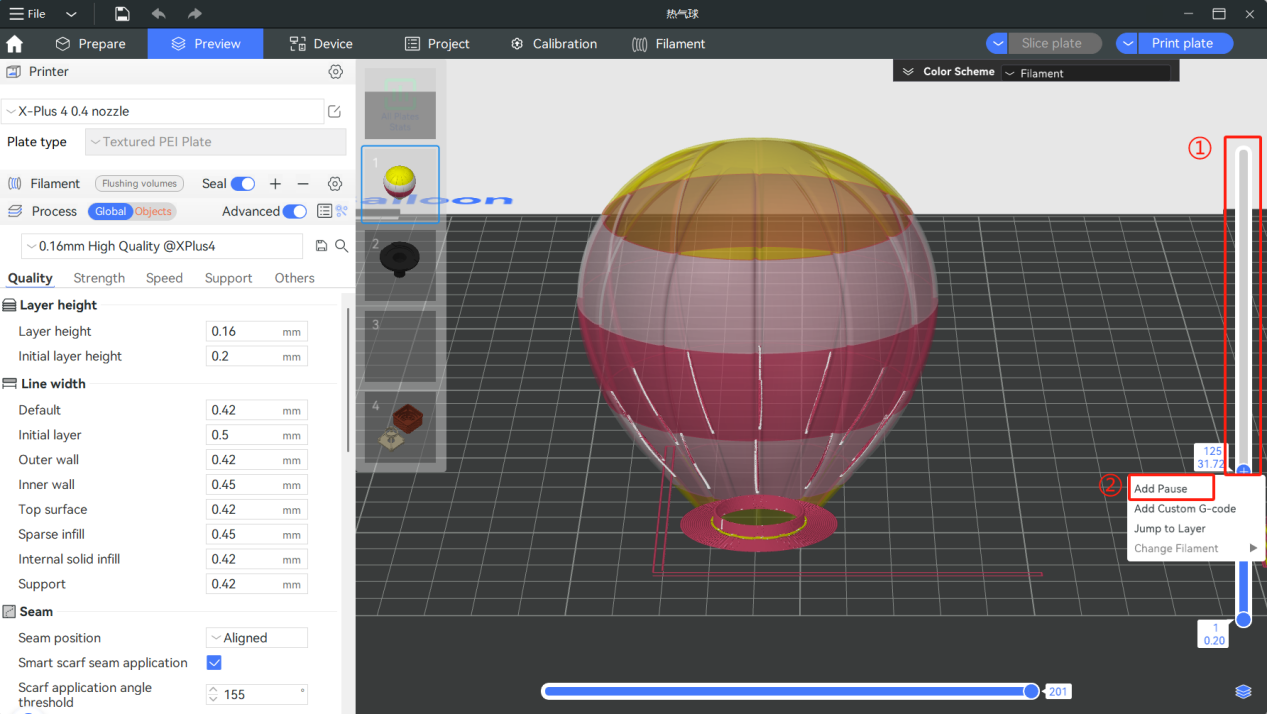Click the Print plate button

point(1186,44)
